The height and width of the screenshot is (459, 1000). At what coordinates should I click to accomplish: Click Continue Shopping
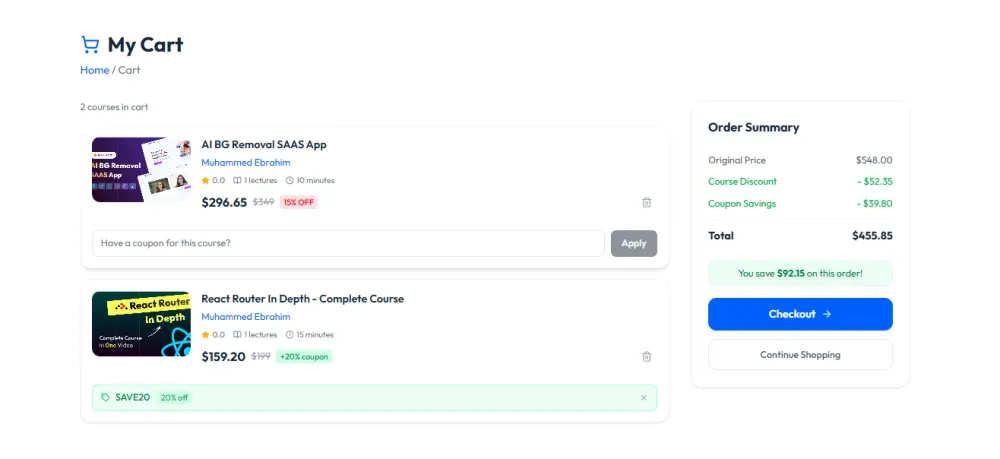[800, 355]
